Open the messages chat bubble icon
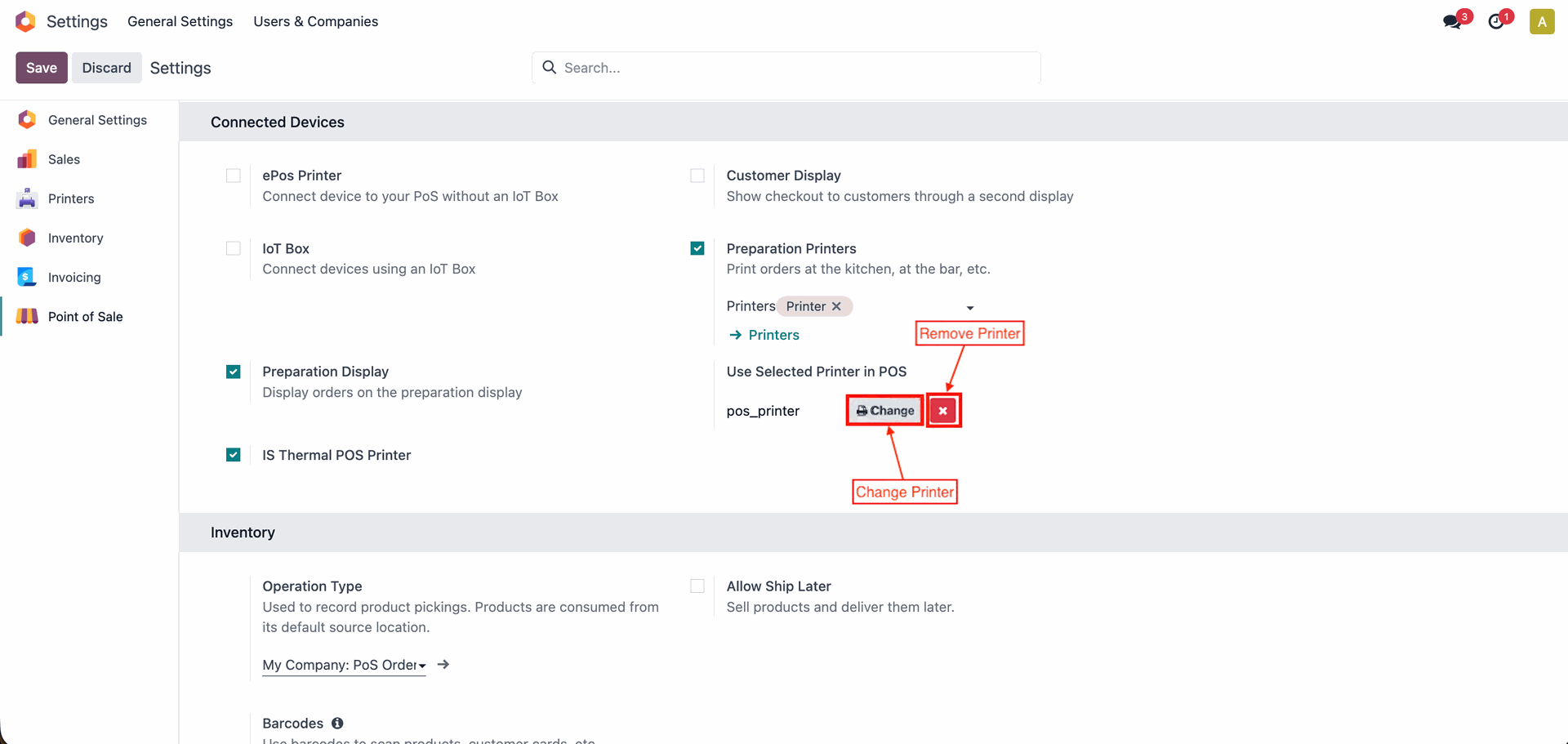Screen dimensions: 1568x744 [x=1452, y=22]
